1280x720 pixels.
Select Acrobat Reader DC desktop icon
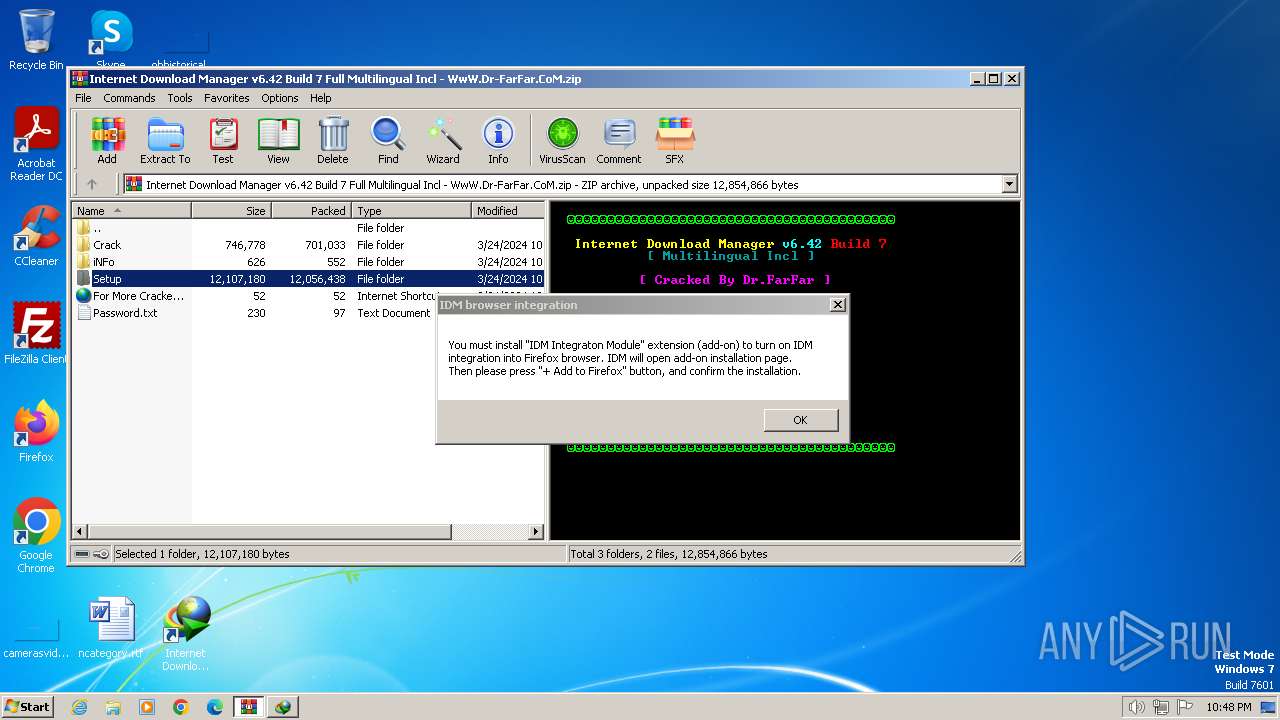point(36,145)
